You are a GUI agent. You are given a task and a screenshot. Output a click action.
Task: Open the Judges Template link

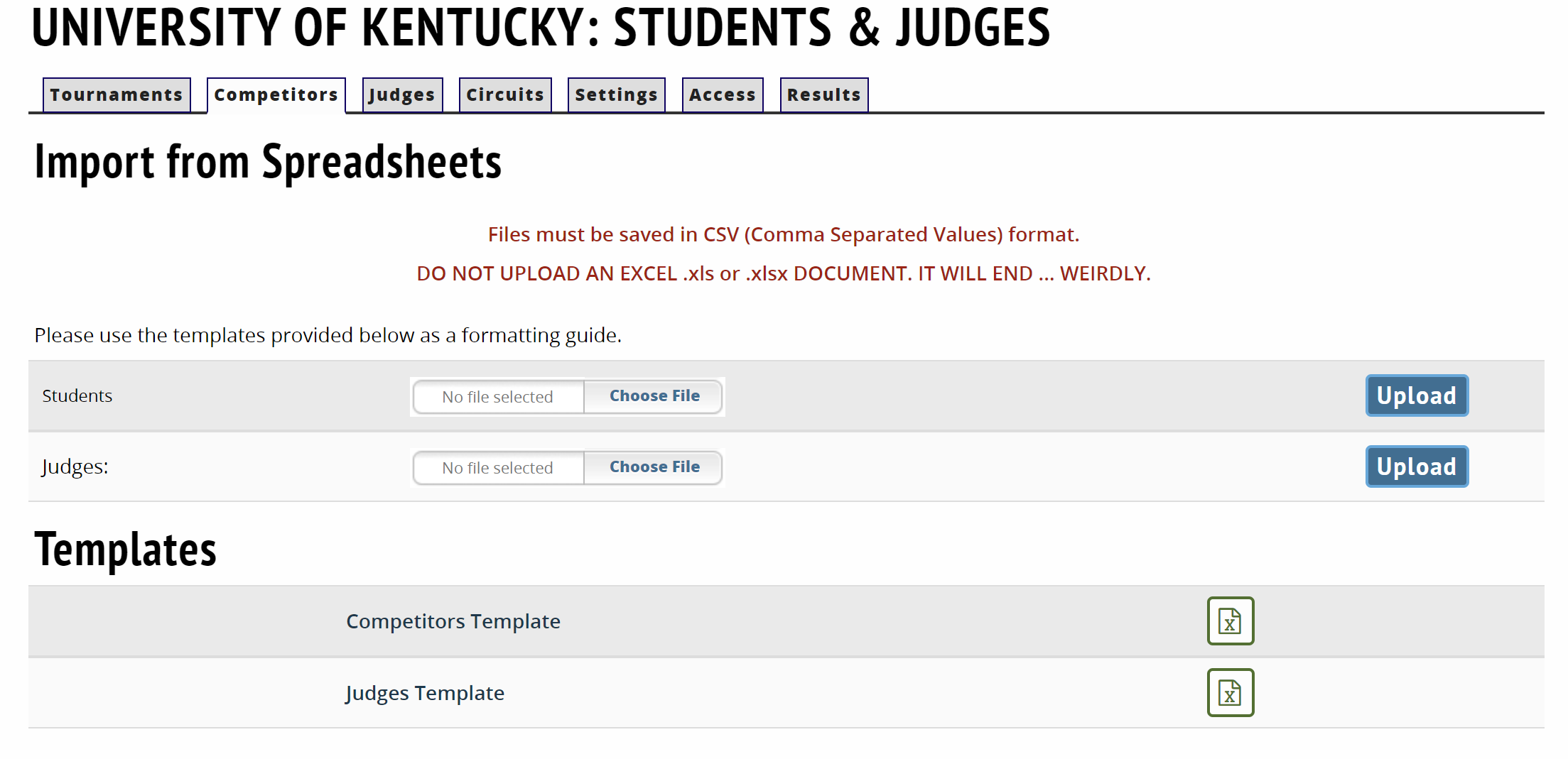pyautogui.click(x=425, y=693)
